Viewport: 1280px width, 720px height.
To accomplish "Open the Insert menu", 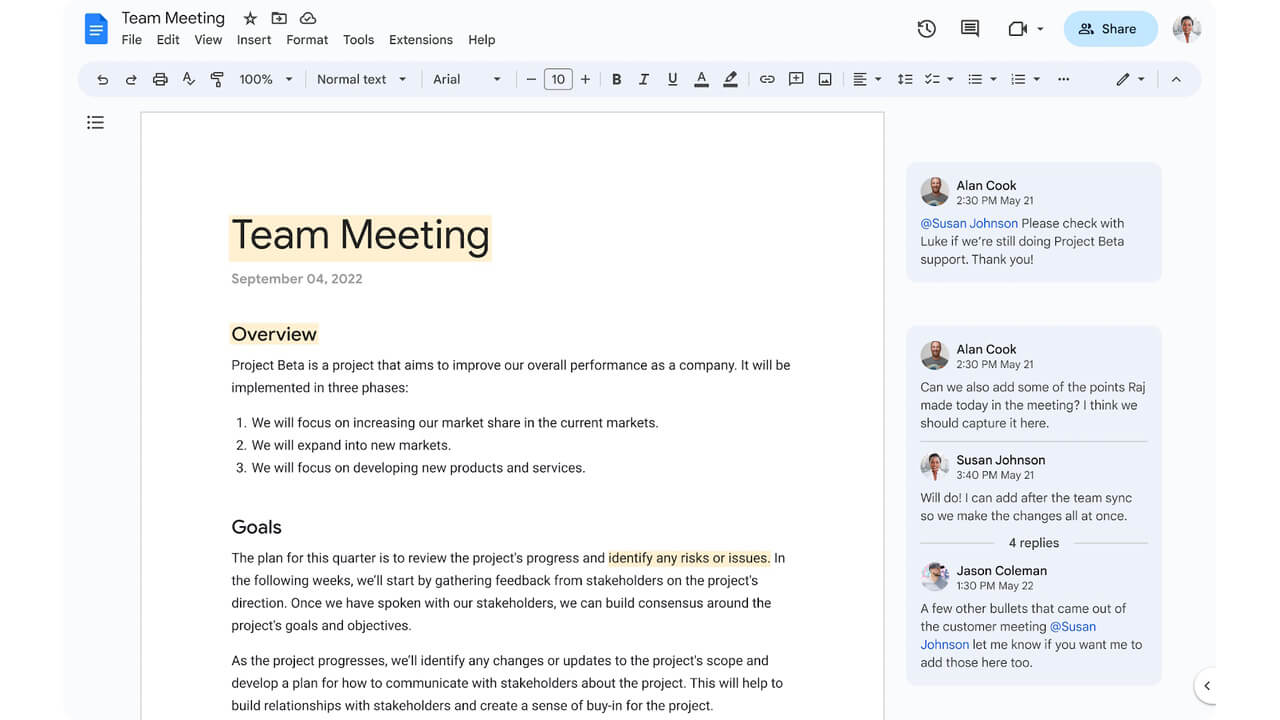I will point(254,40).
